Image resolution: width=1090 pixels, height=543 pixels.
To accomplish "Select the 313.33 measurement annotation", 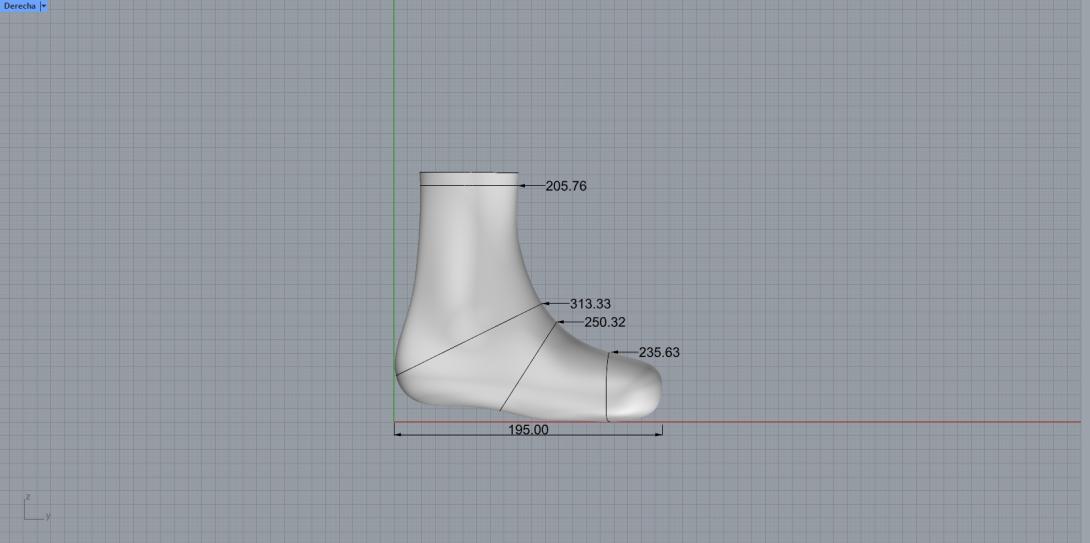I will [590, 304].
